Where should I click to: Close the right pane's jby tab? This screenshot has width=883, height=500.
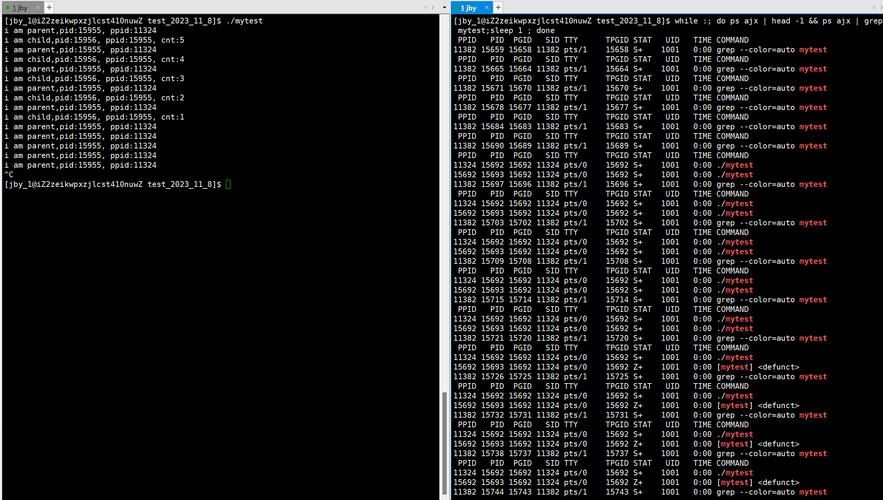(485, 7)
